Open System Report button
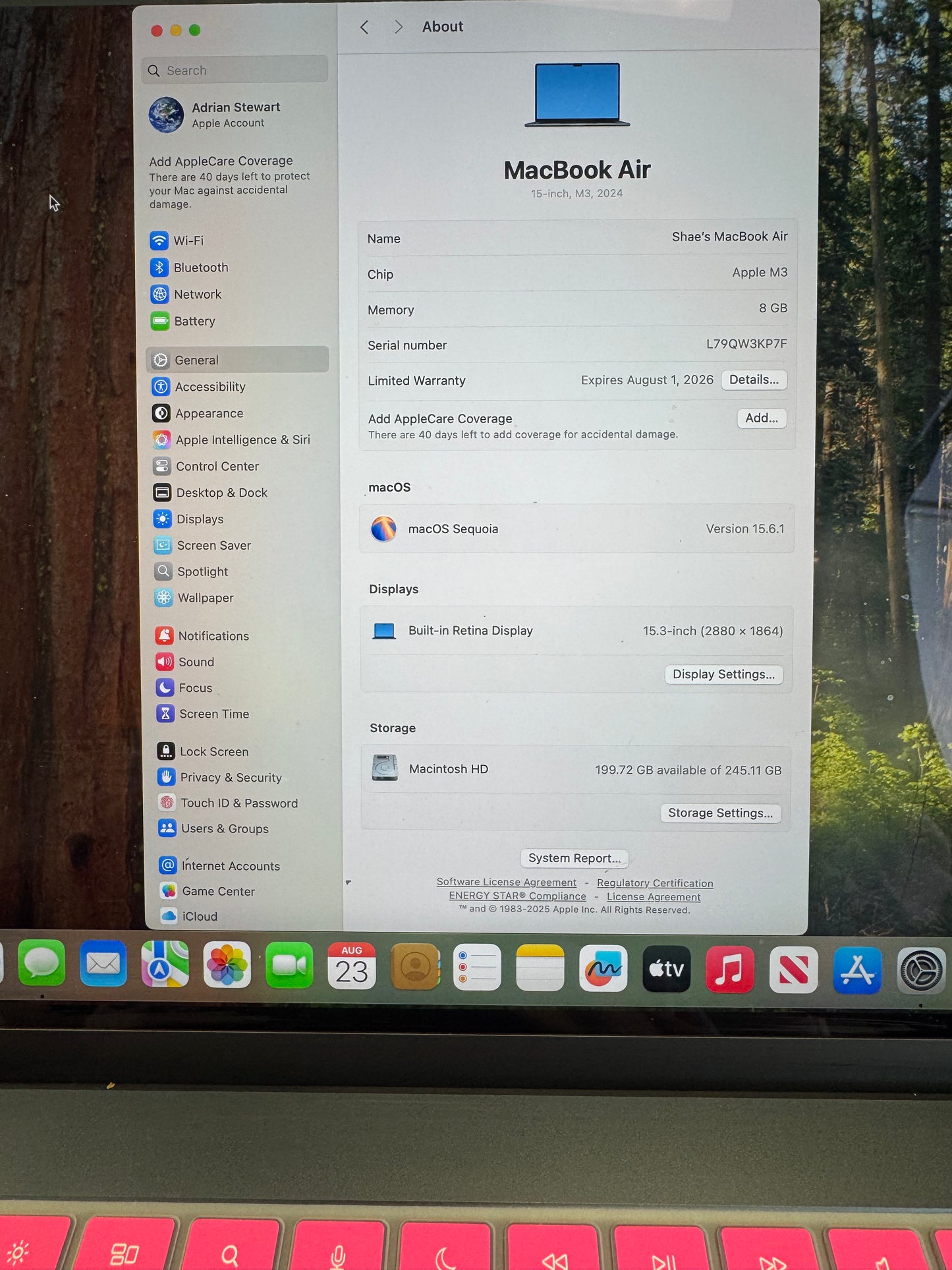This screenshot has width=952, height=1270. 574,858
